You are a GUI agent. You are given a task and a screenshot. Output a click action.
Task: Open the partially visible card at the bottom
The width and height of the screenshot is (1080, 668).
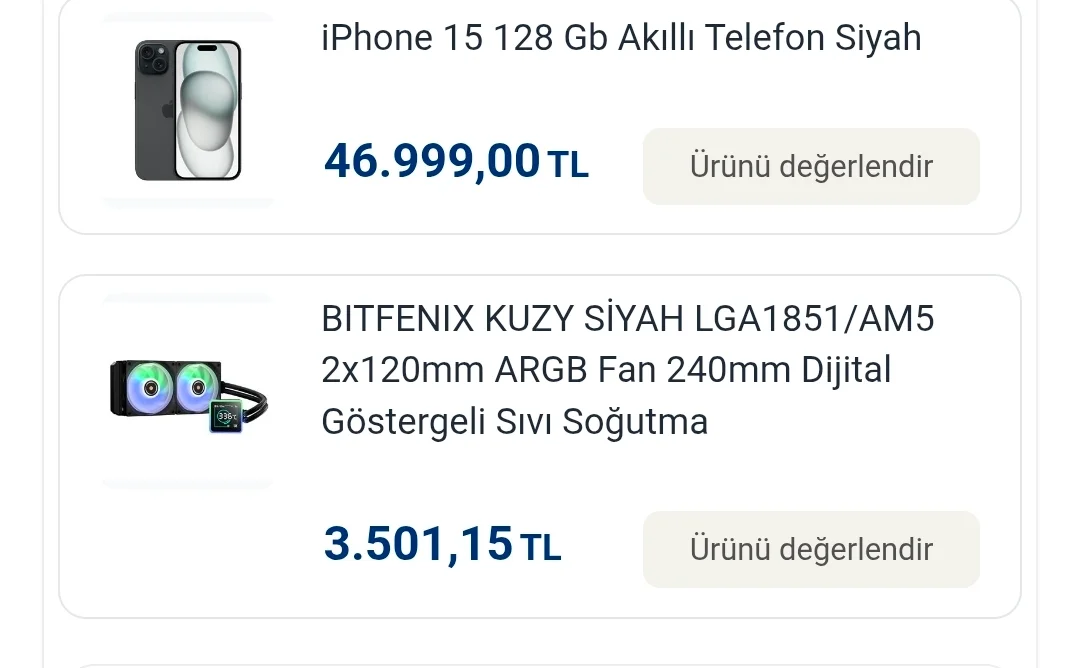tap(540, 662)
